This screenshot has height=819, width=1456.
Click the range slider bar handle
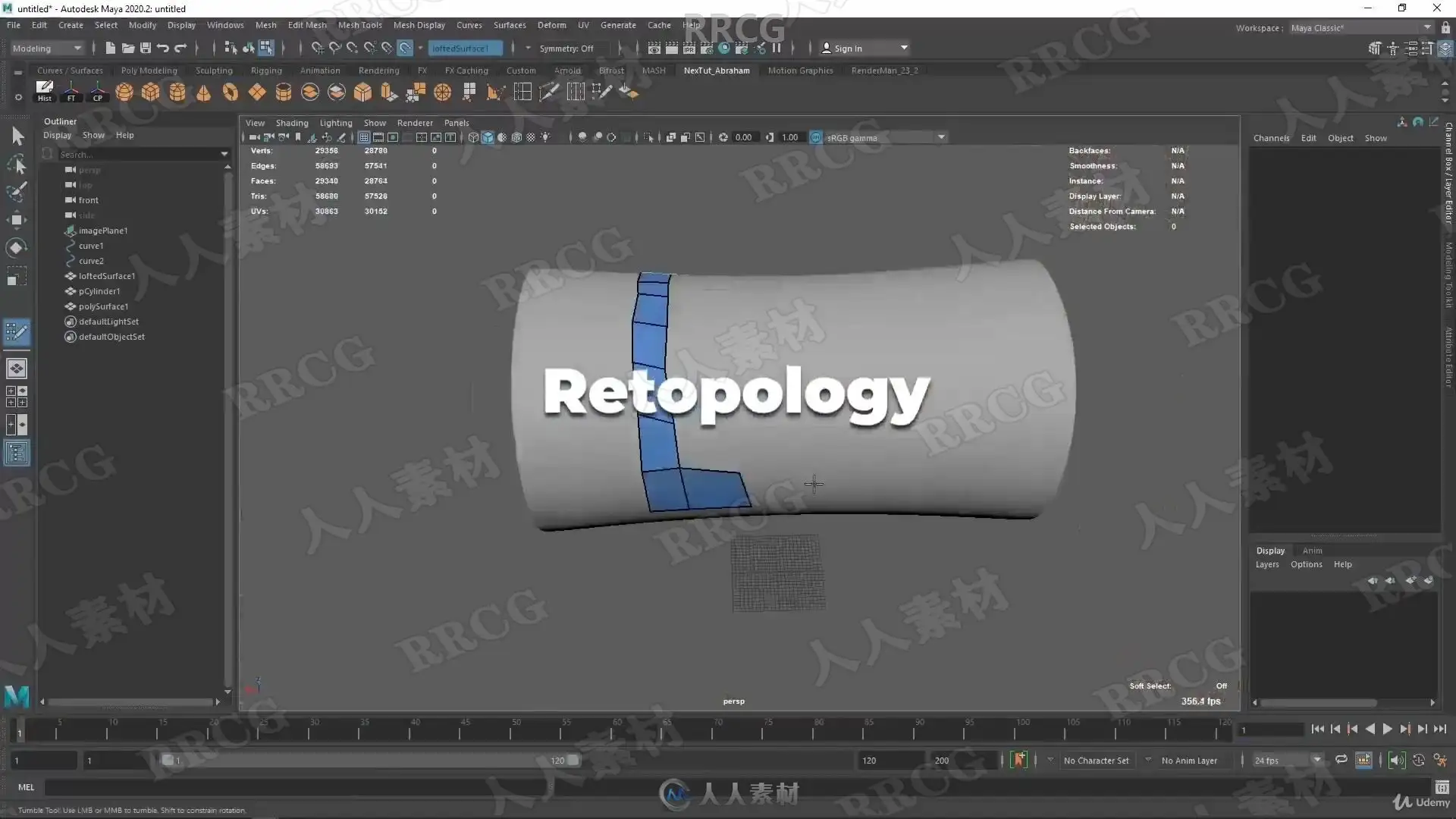pos(370,760)
